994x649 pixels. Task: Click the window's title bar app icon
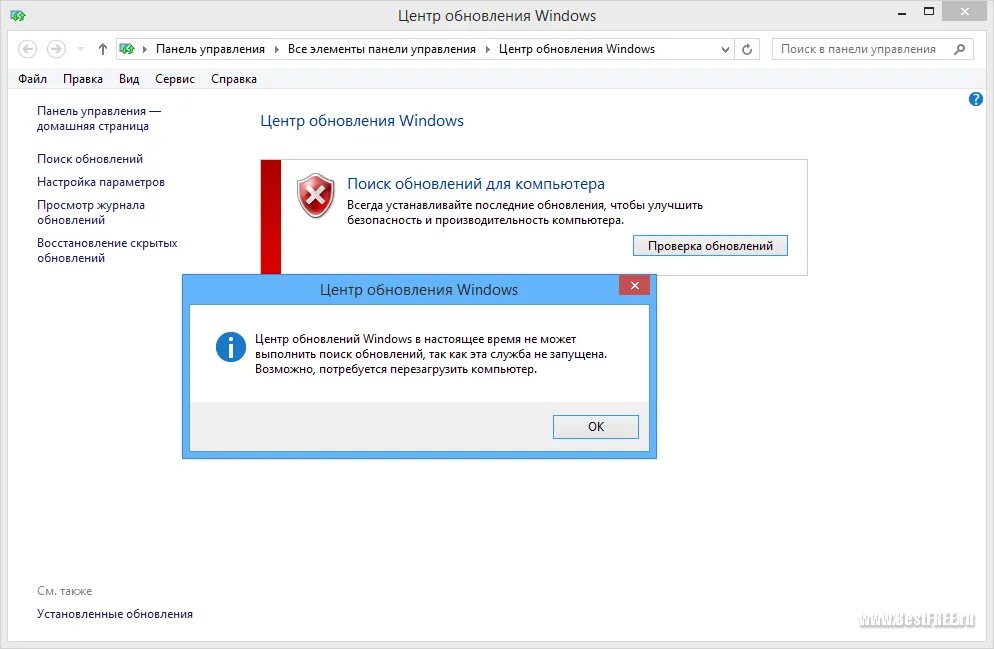pos(18,15)
